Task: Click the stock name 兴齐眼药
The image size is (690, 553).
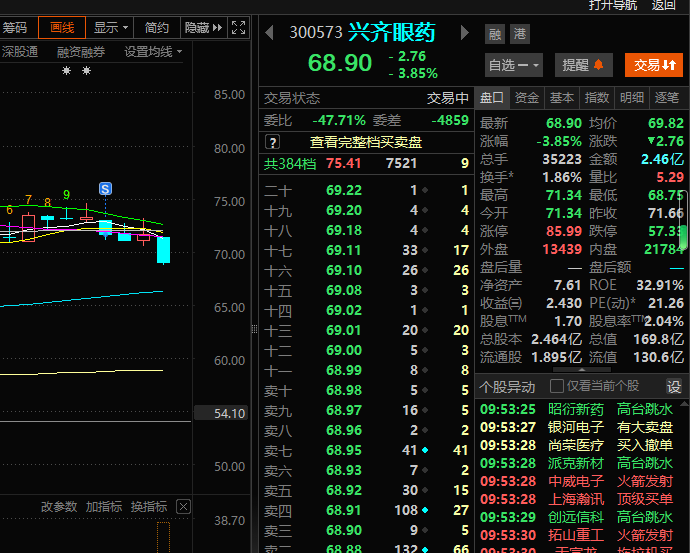Action: coord(392,33)
